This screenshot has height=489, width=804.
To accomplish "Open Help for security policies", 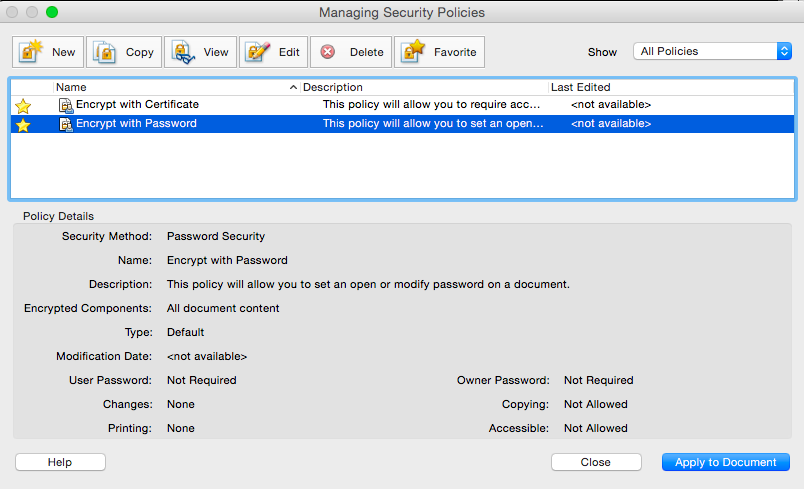I will 60,462.
